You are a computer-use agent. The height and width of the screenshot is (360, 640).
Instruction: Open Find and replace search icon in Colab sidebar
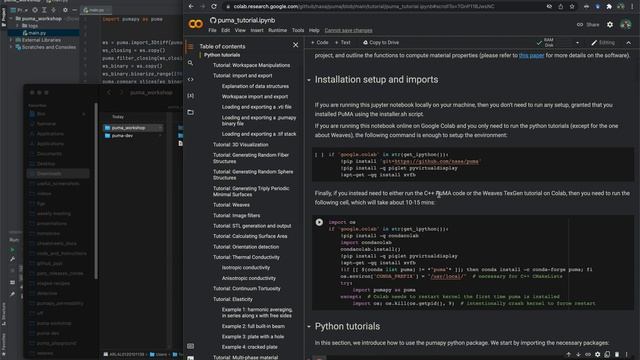pos(190,63)
